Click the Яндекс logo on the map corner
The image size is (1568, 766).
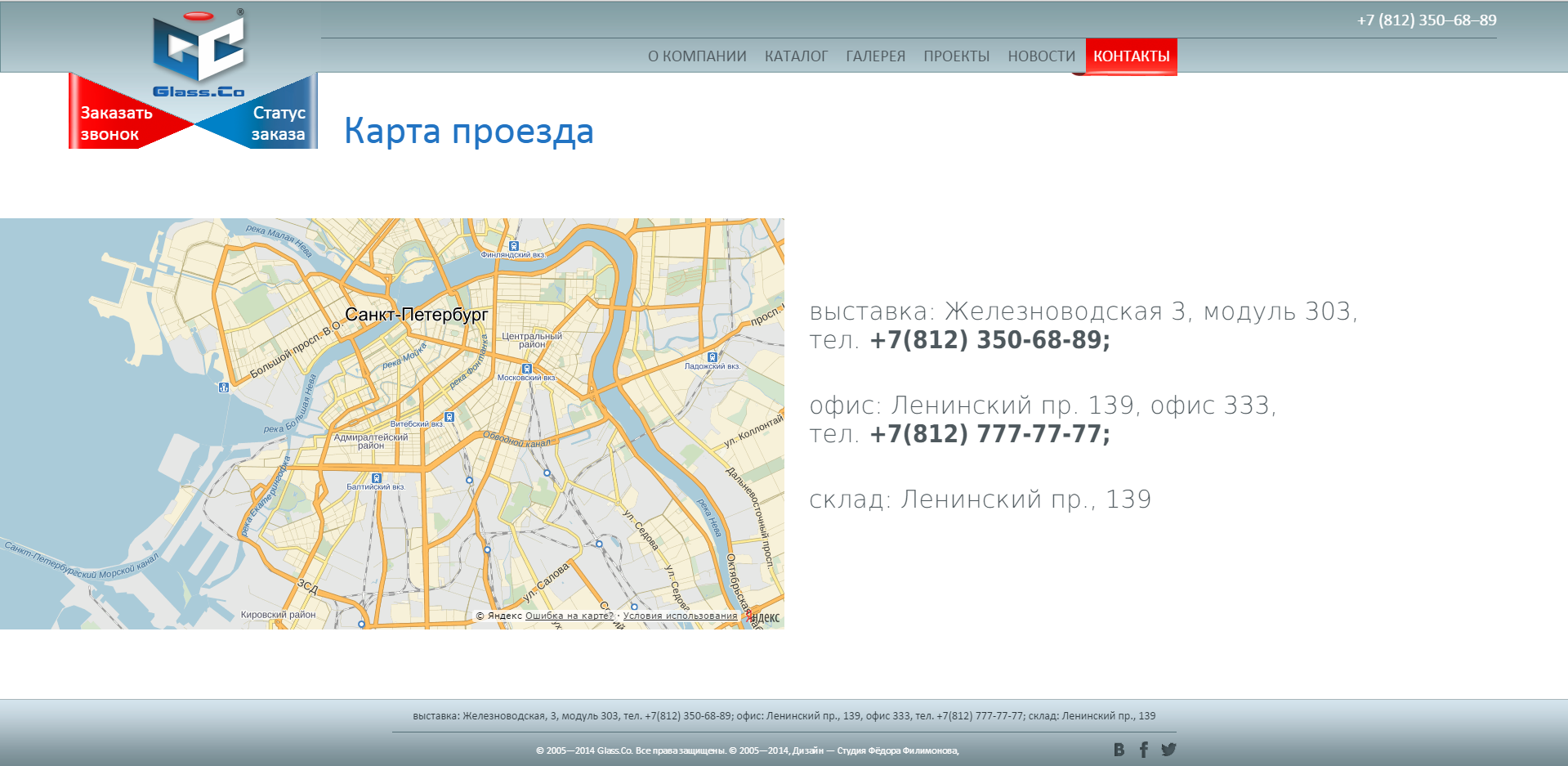(x=762, y=618)
